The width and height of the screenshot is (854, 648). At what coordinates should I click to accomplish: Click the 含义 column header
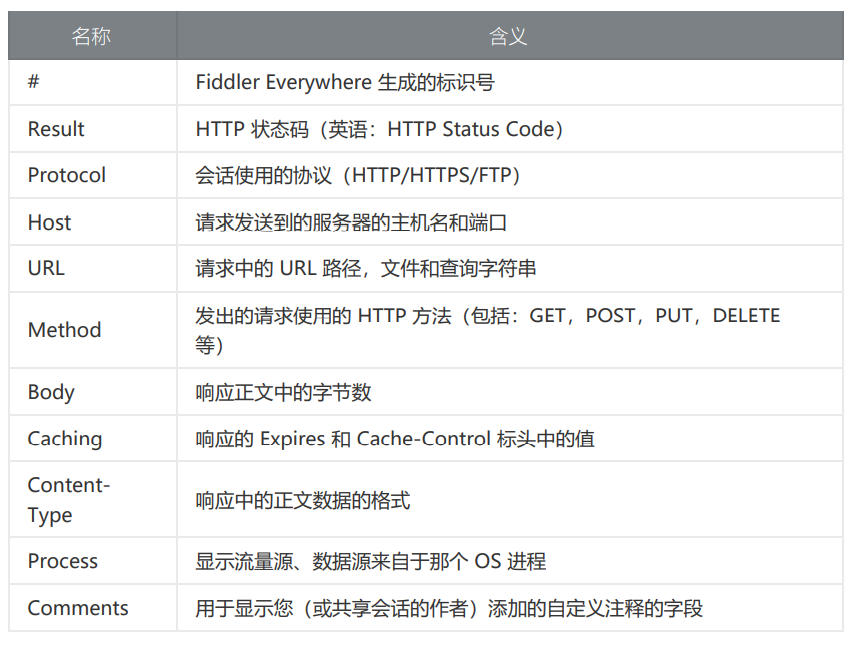[x=508, y=36]
